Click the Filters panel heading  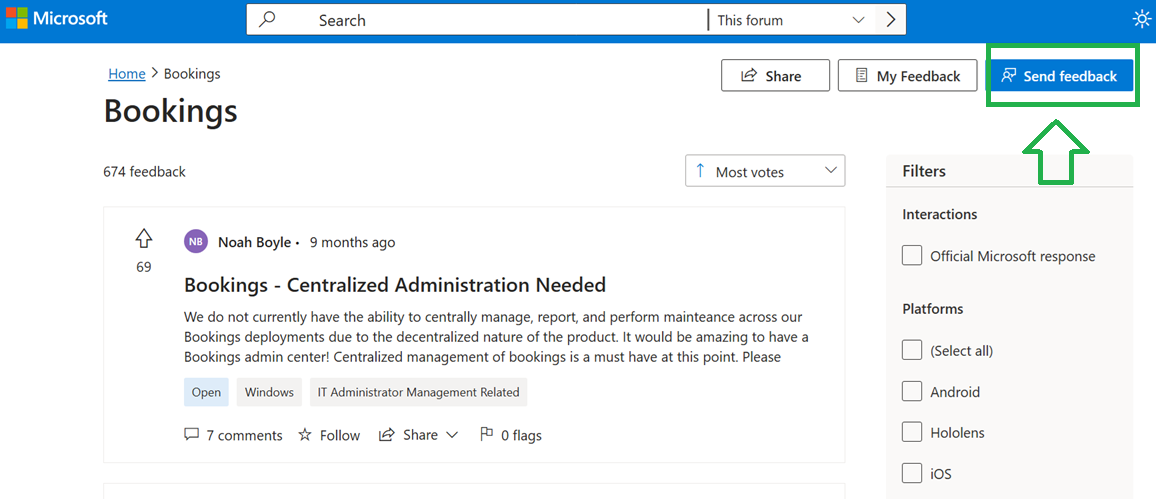point(924,171)
